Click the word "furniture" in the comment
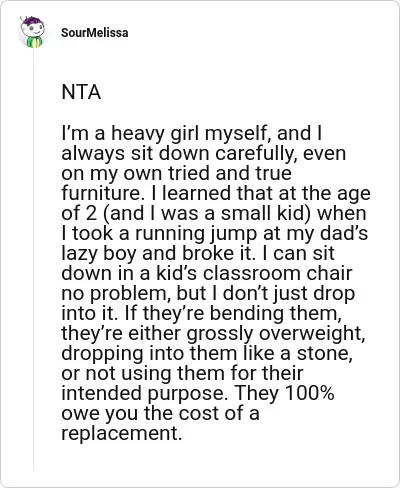Viewport: 400px width, 488px height. click(101, 193)
